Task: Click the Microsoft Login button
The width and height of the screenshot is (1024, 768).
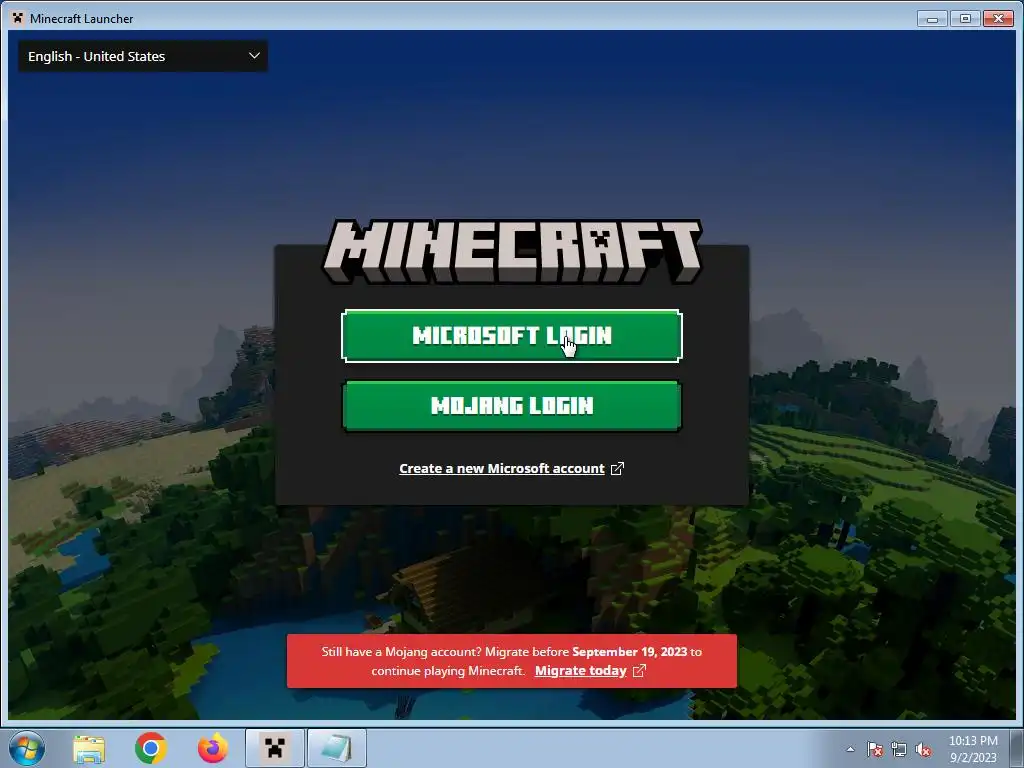Action: (511, 336)
